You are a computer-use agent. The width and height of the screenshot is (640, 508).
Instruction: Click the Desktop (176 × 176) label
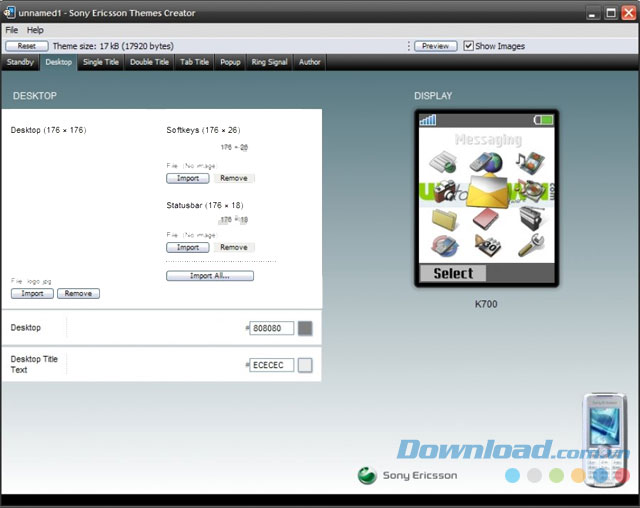(48, 130)
